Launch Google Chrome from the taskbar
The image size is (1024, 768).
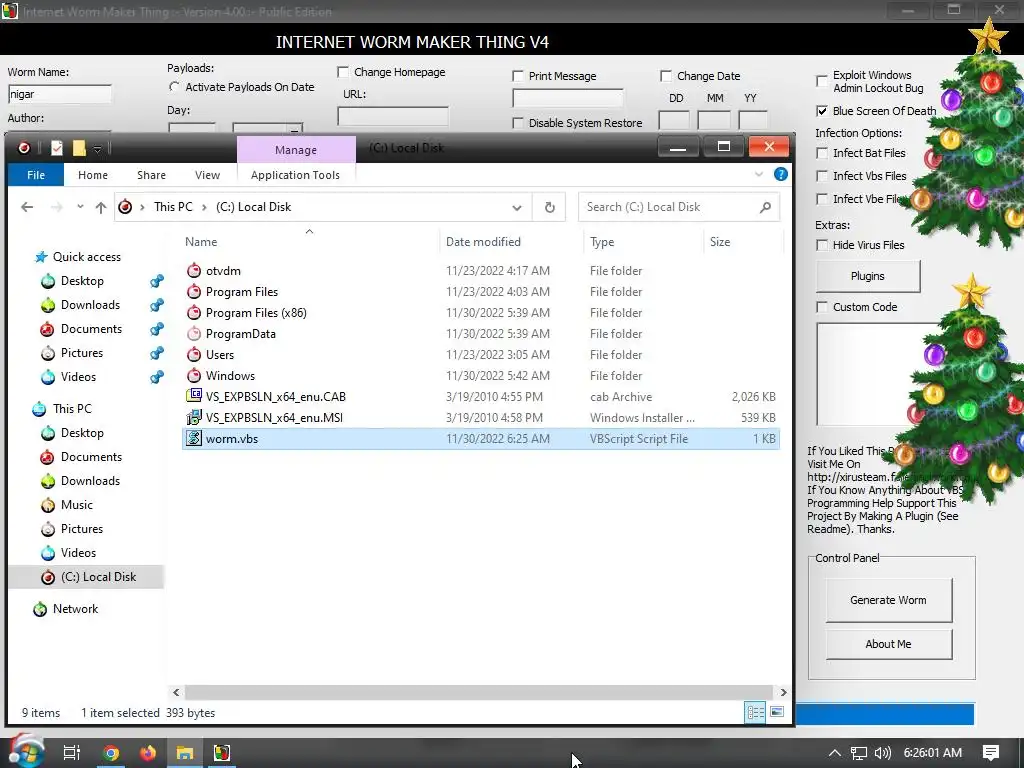pyautogui.click(x=111, y=753)
